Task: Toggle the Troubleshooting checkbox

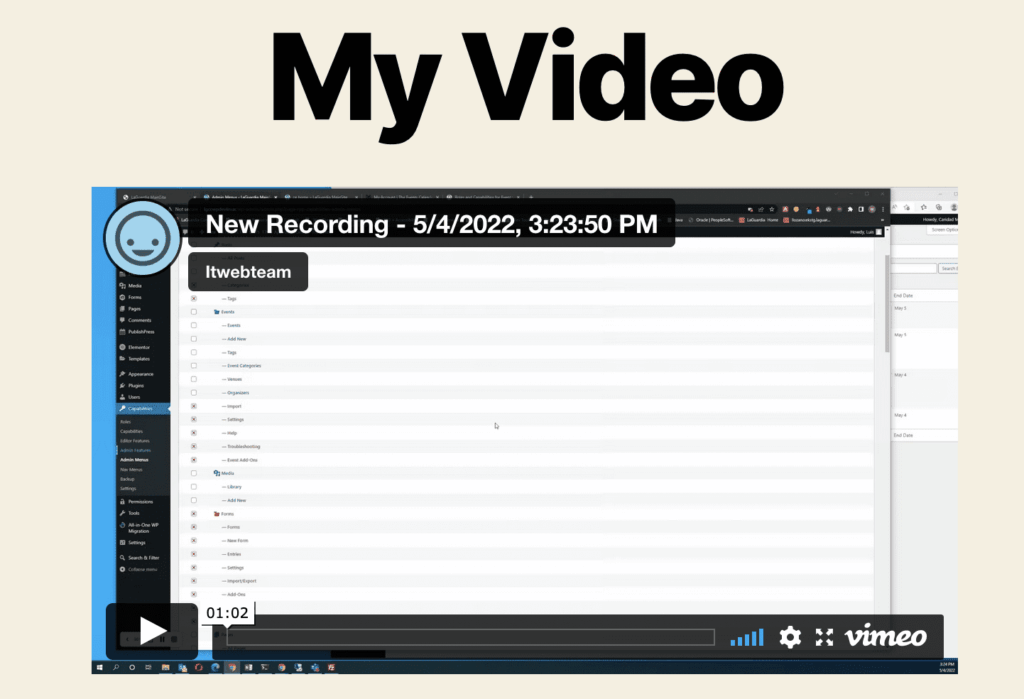Action: click(193, 446)
